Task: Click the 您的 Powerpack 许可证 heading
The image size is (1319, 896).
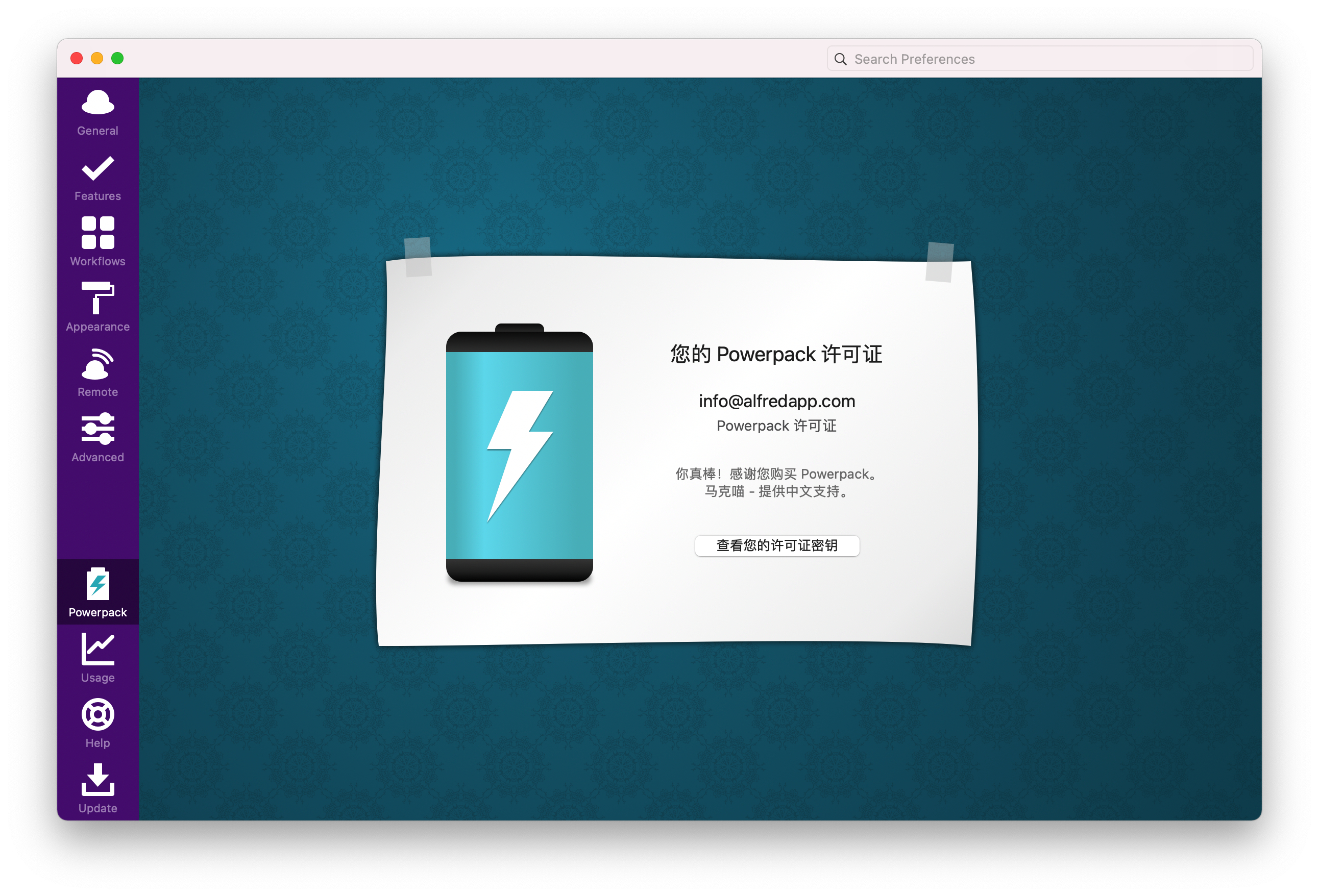Action: click(776, 354)
